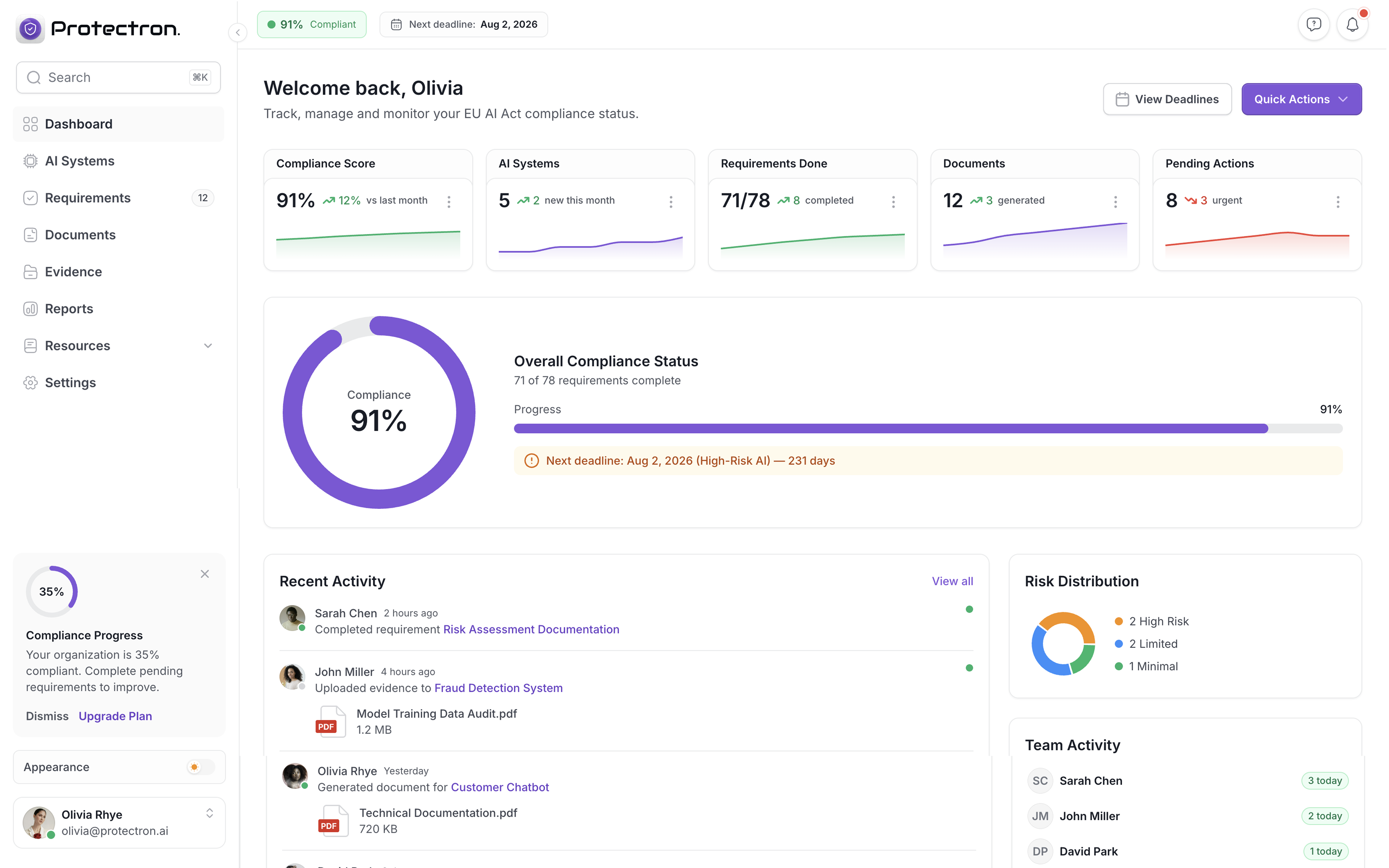
Task: Expand the Resources section
Action: (208, 346)
